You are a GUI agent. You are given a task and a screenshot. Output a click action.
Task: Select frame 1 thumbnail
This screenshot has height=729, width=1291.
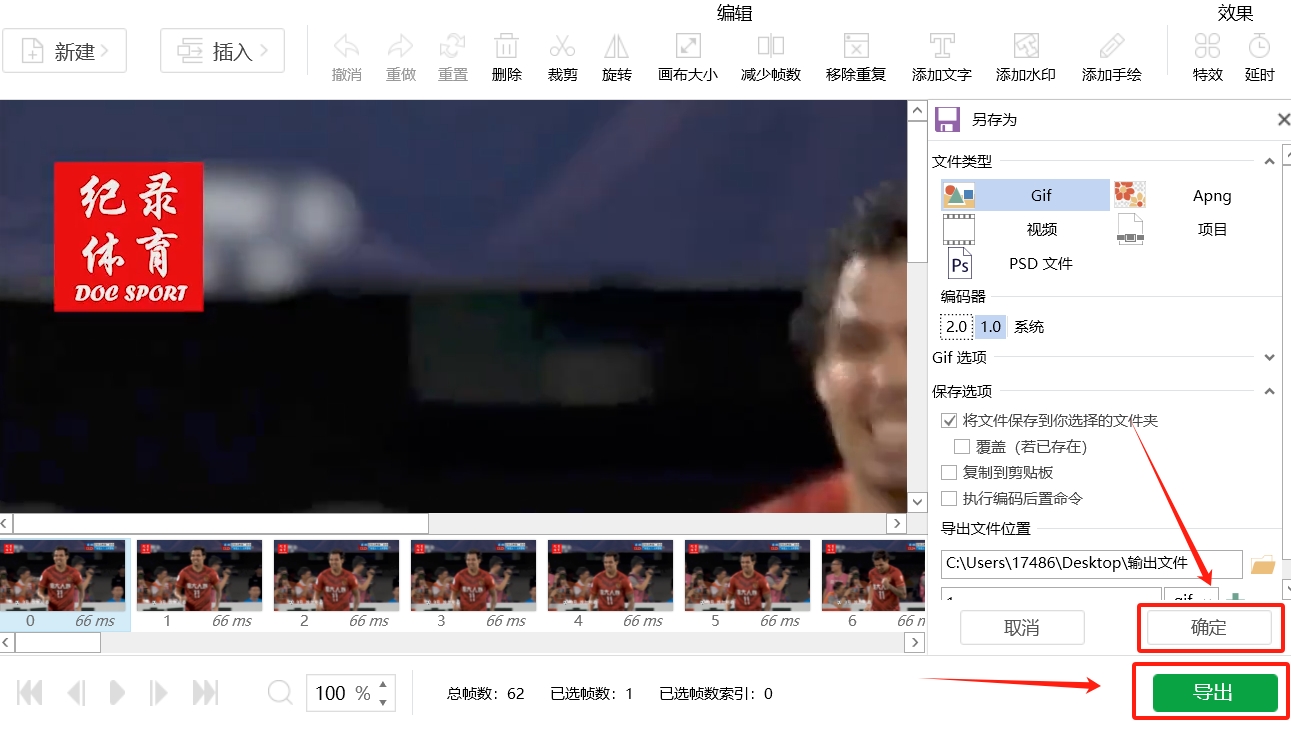click(199, 585)
